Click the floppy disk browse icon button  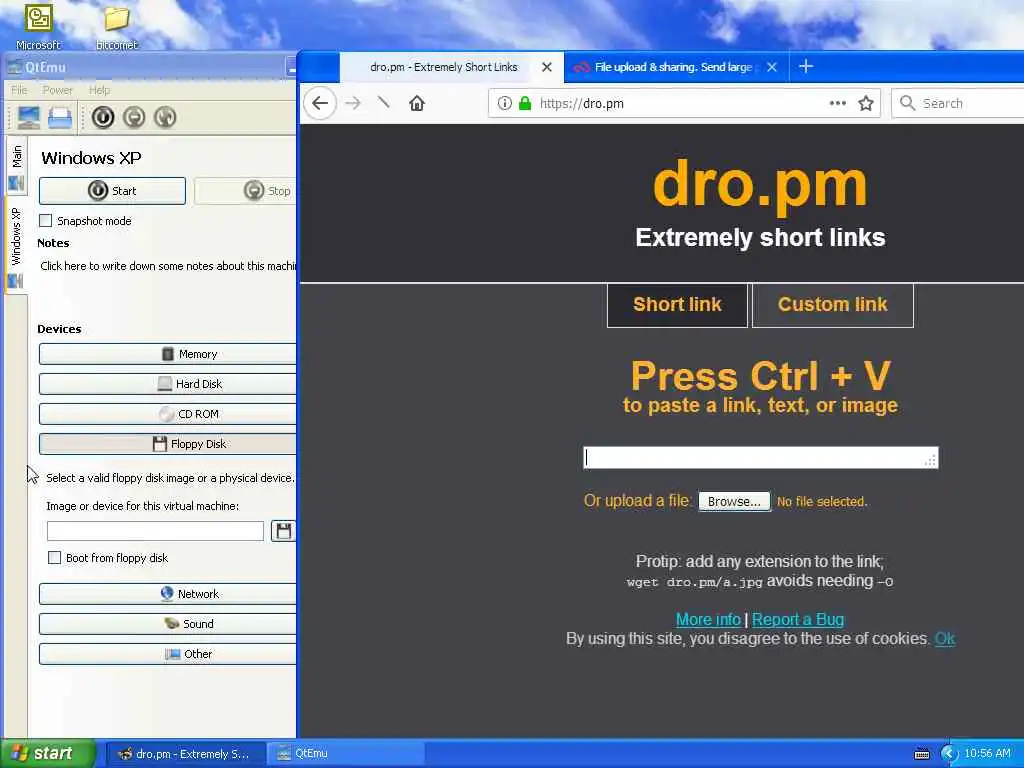point(283,531)
